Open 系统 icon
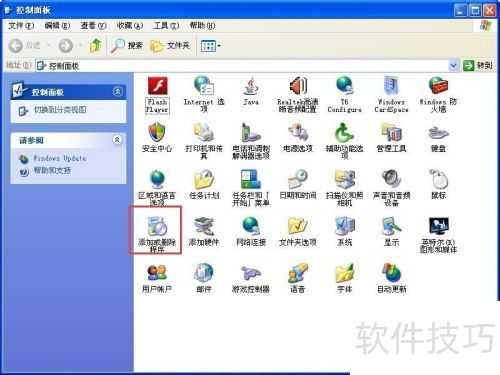500x375 pixels. point(344,226)
